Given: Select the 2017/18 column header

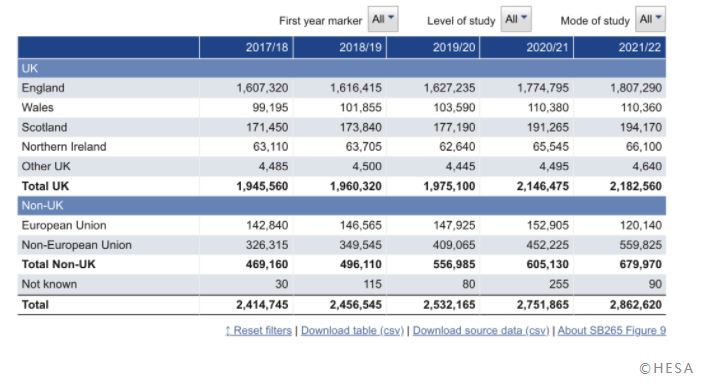Looking at the screenshot, I should tap(246, 48).
